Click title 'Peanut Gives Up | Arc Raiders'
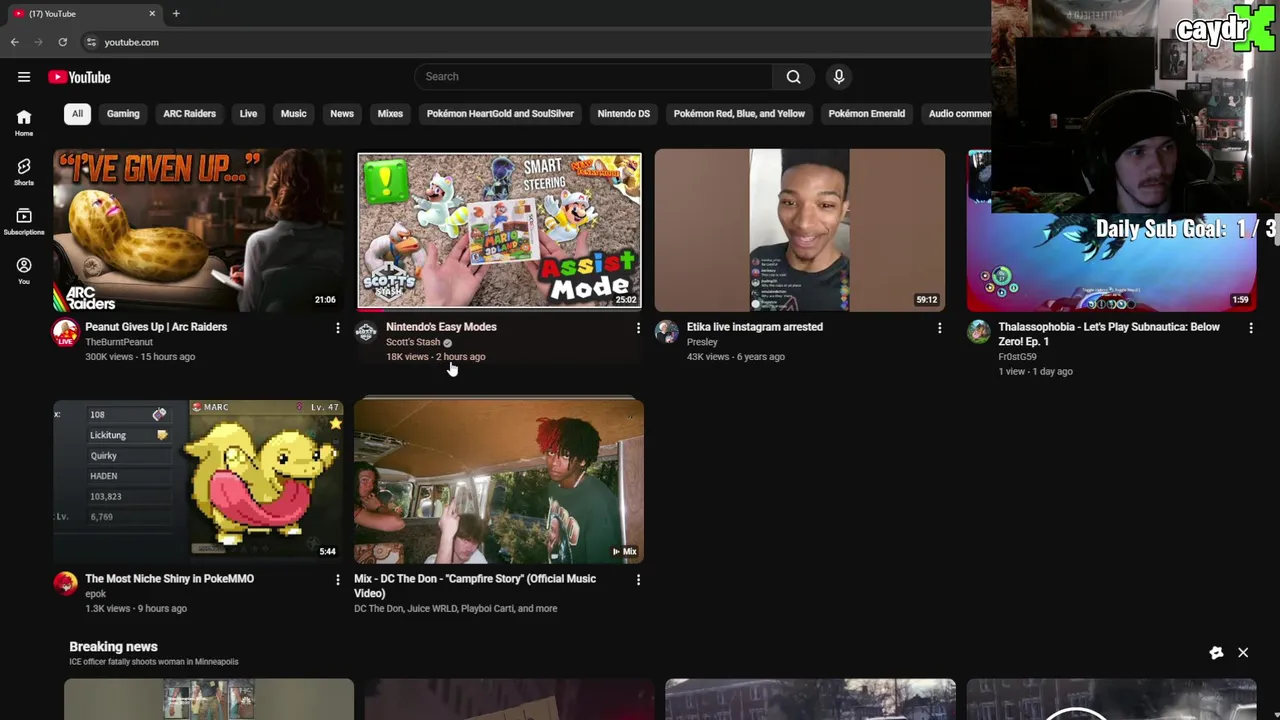 (156, 327)
